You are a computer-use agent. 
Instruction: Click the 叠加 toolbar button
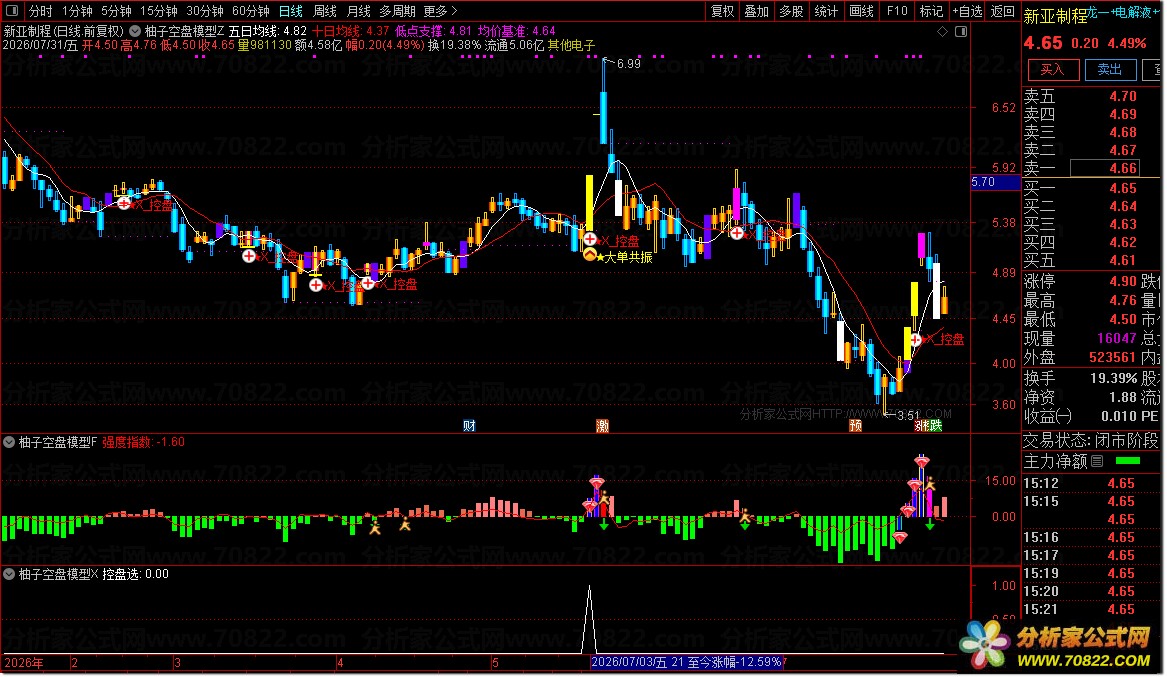click(x=756, y=11)
